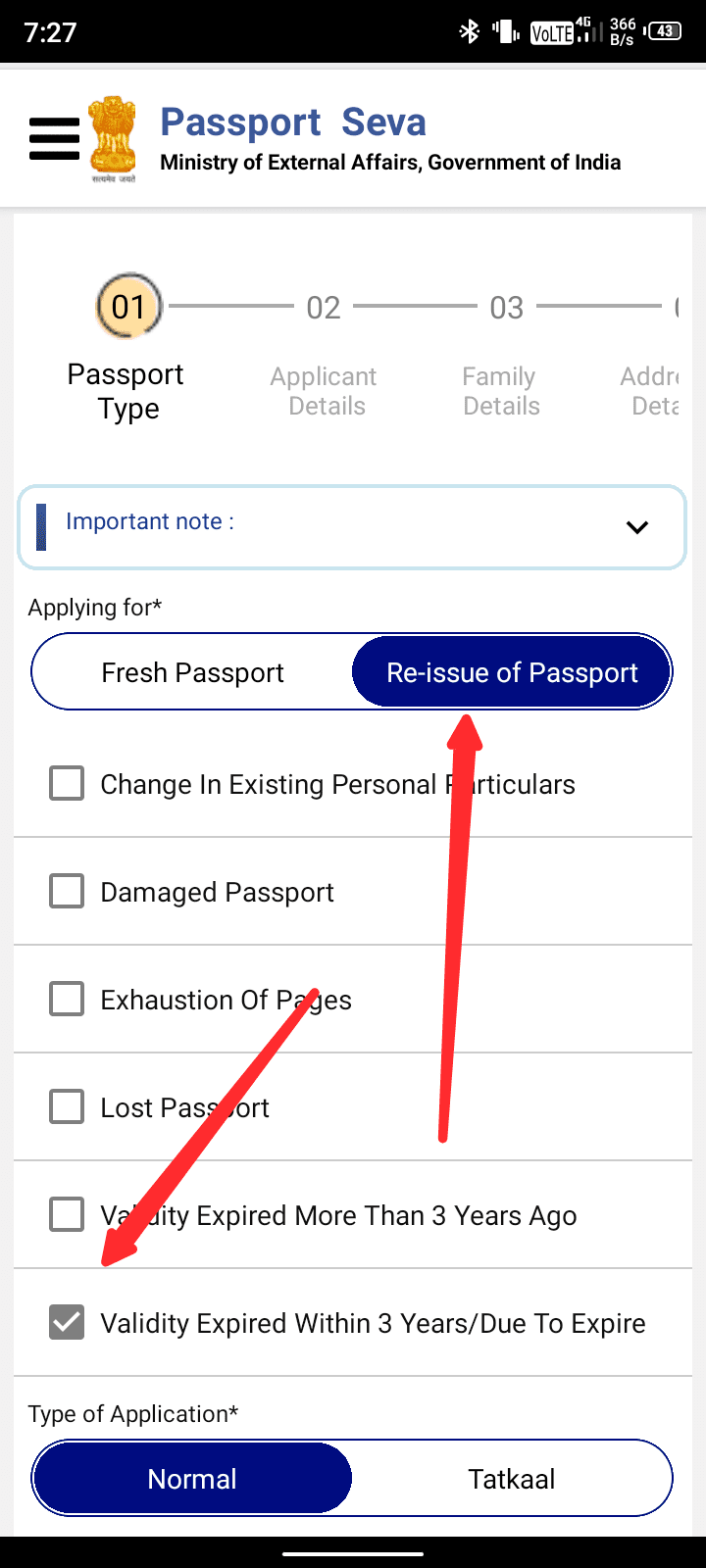Tick the Damaged Passport checkbox
The image size is (706, 1568).
(67, 892)
